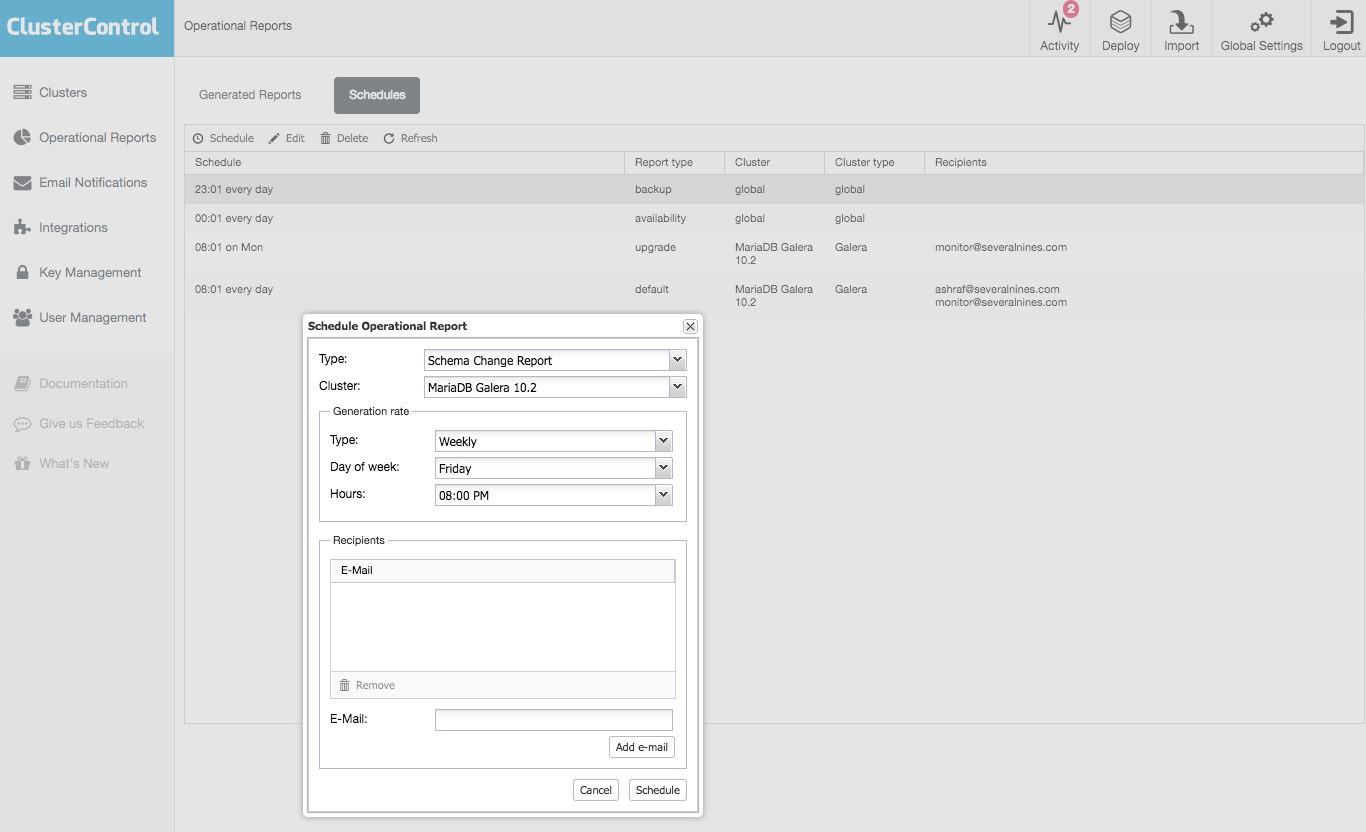The height and width of the screenshot is (832, 1366).
Task: Click the Integrations puzzle icon
Action: [22, 228]
